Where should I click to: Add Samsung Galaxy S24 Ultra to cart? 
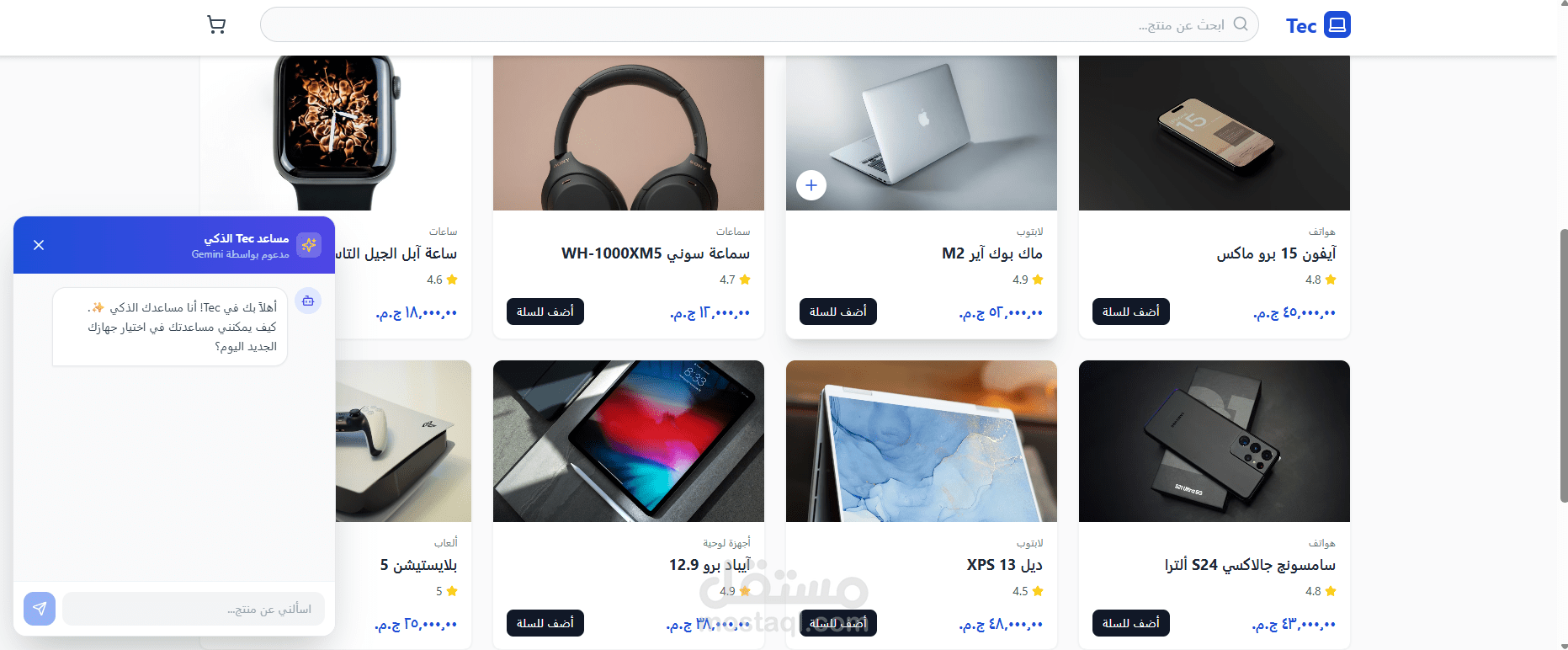click(1130, 623)
